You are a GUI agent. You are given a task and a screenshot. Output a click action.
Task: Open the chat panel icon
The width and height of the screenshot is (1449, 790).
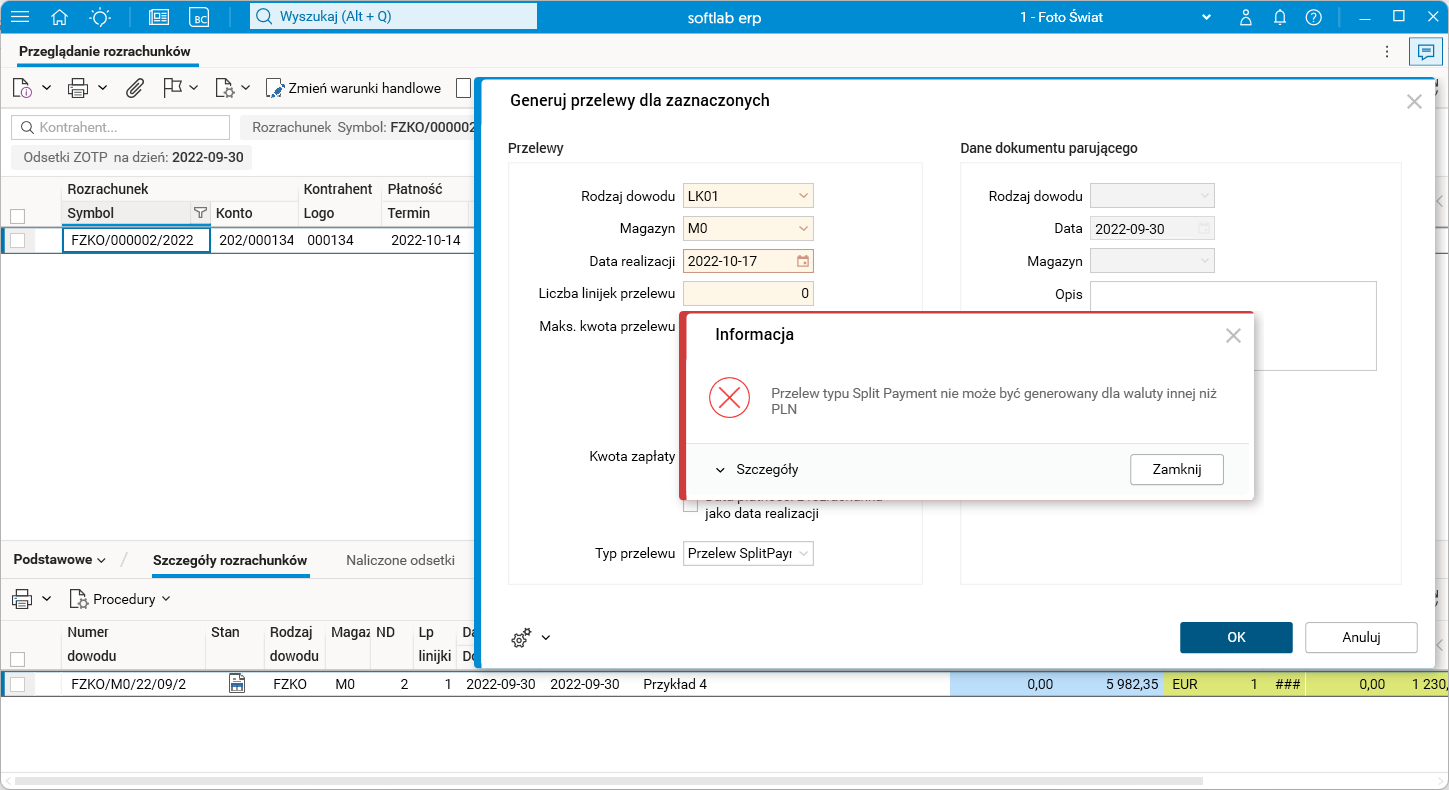click(1425, 51)
